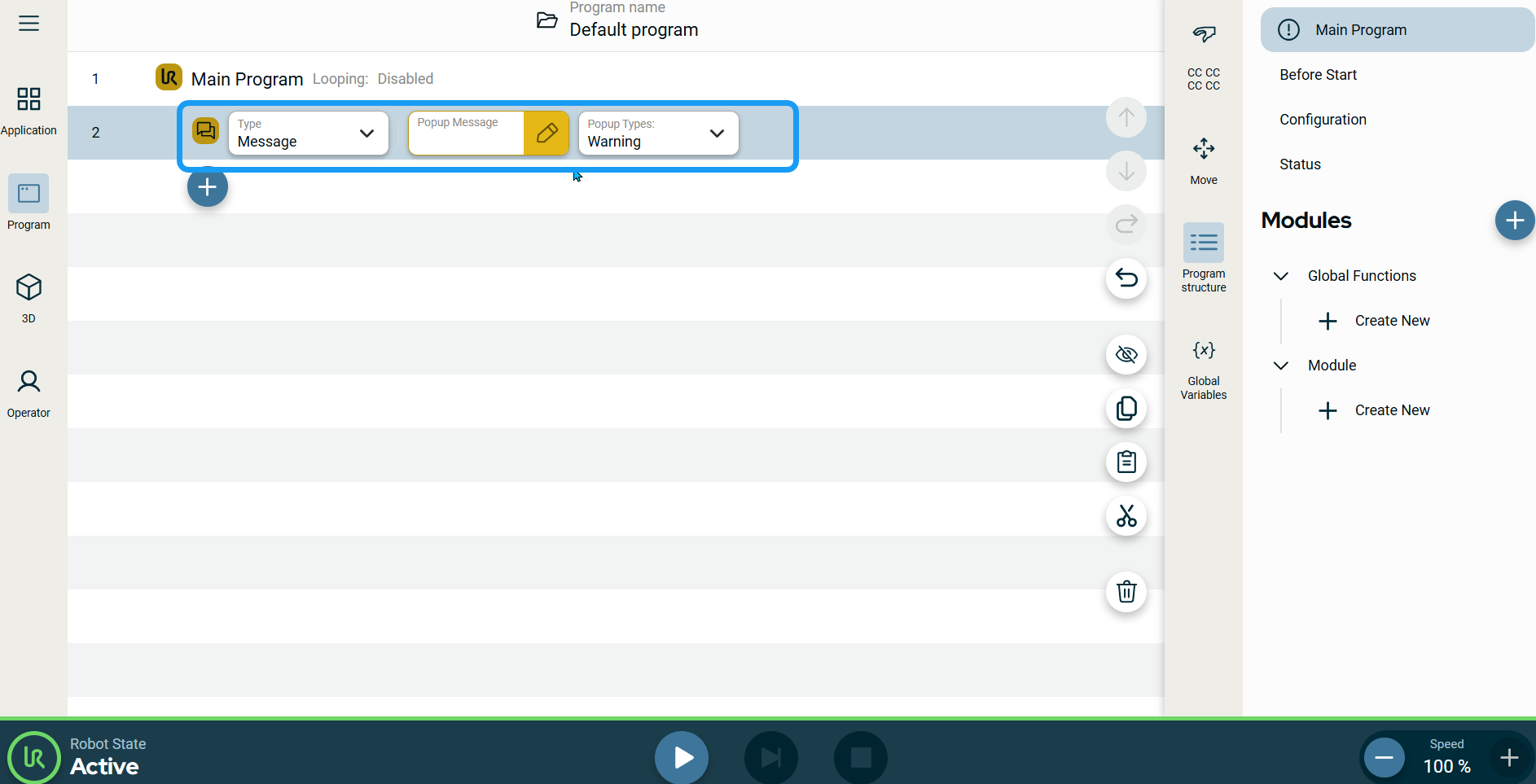Screen dimensions: 1536x784
Task: Select Before Start in the program tree
Action: [x=1318, y=75]
